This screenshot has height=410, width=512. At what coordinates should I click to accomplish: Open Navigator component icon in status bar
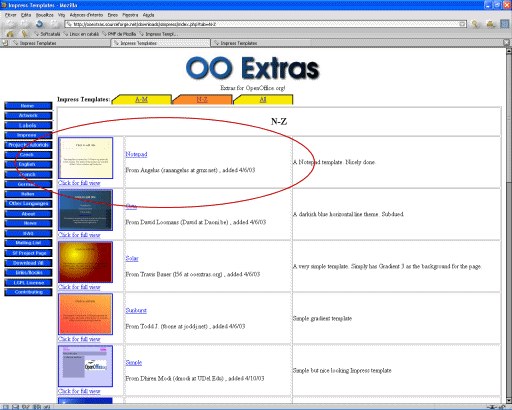pyautogui.click(x=6, y=407)
